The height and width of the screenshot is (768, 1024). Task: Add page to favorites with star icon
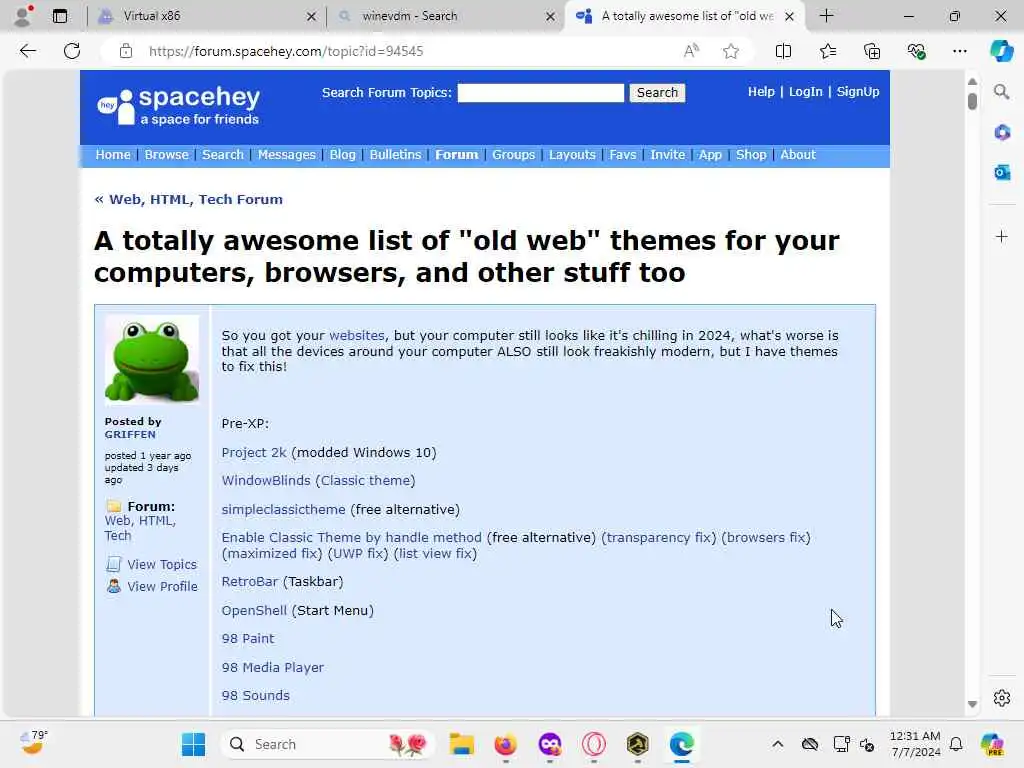click(731, 51)
